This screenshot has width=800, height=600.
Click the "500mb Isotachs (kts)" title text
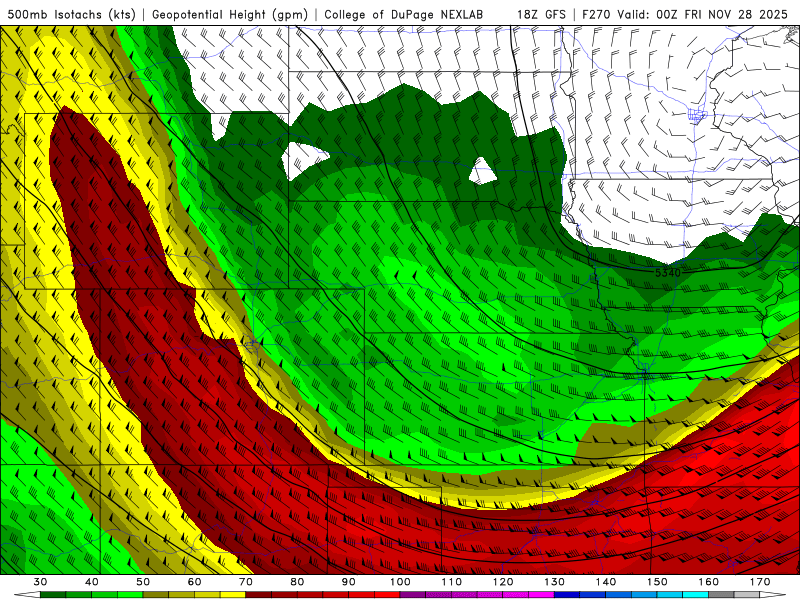coord(71,15)
